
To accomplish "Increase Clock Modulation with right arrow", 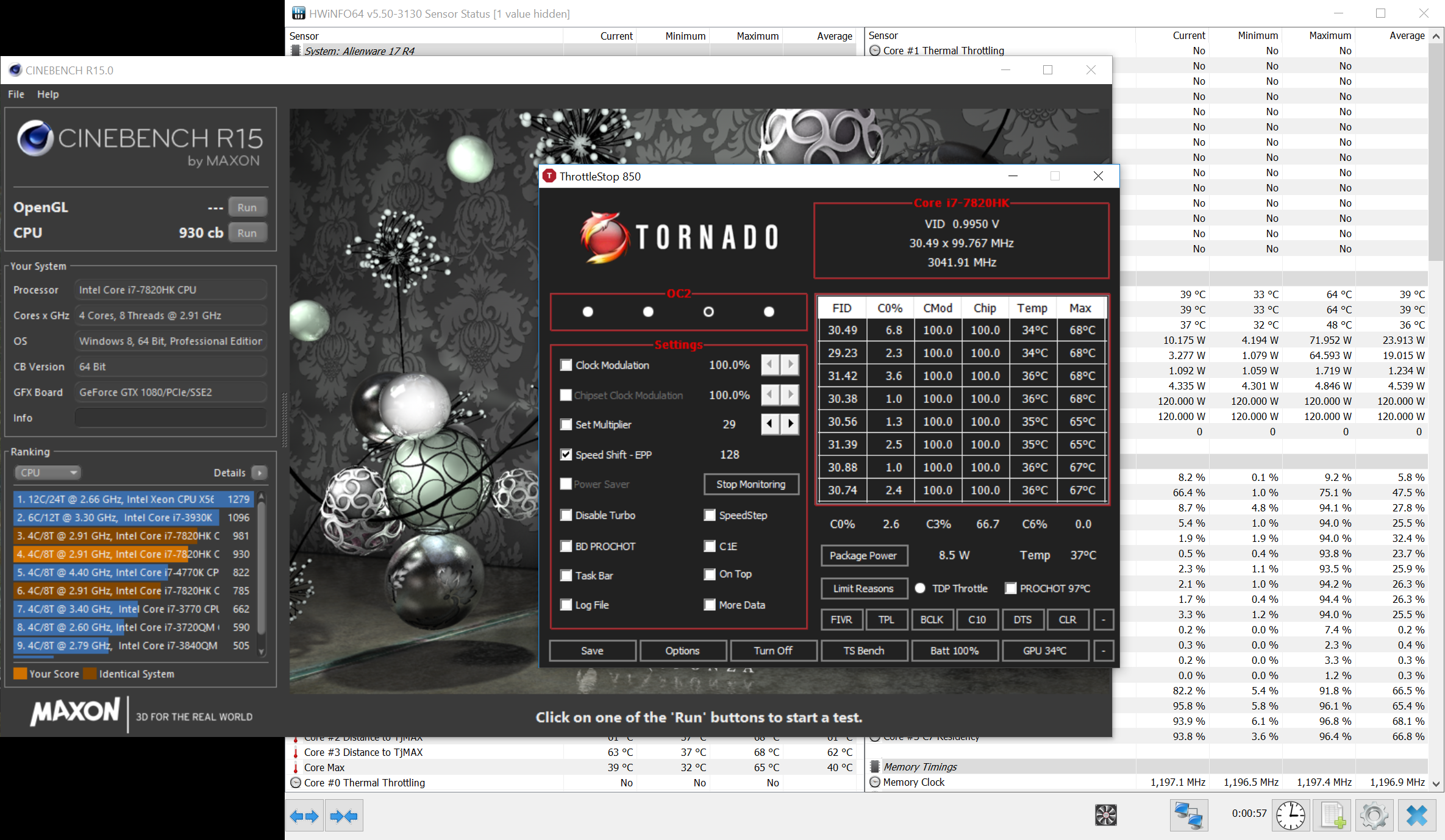I will coord(790,365).
